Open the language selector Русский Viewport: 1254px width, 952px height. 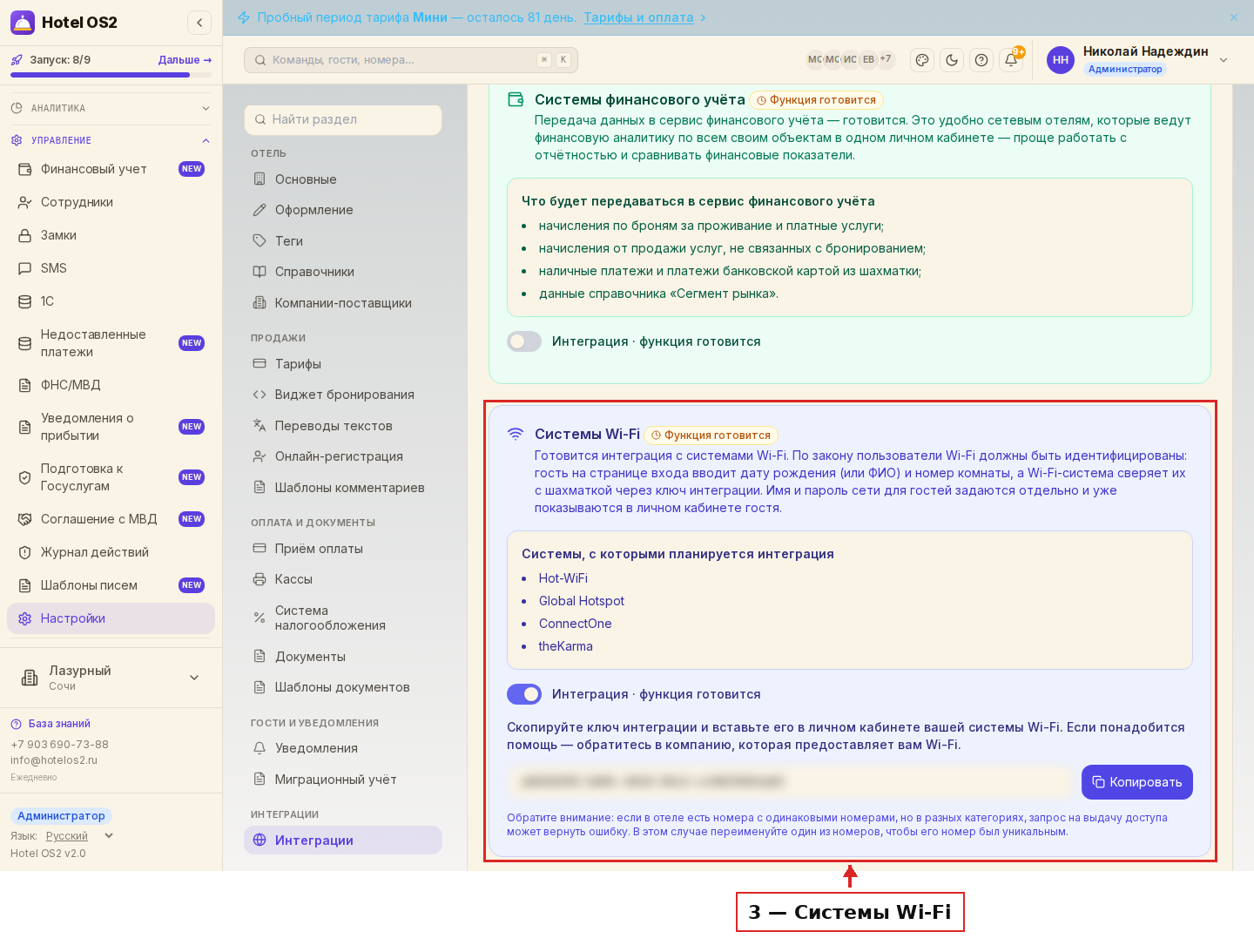pyautogui.click(x=78, y=836)
